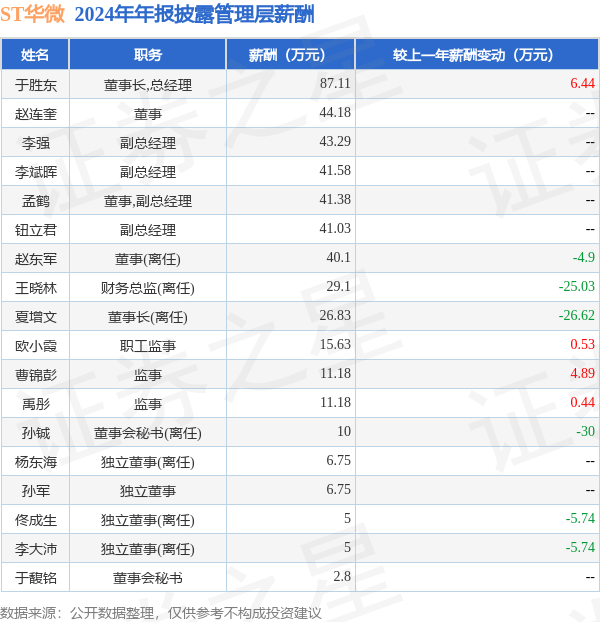Click the salary value 43.29
The width and height of the screenshot is (600, 622).
click(335, 141)
